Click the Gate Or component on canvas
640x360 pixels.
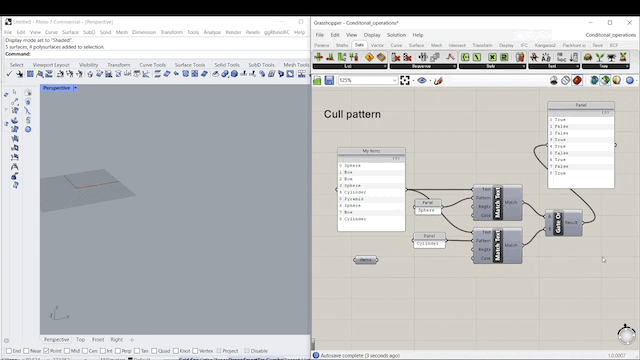click(x=564, y=223)
